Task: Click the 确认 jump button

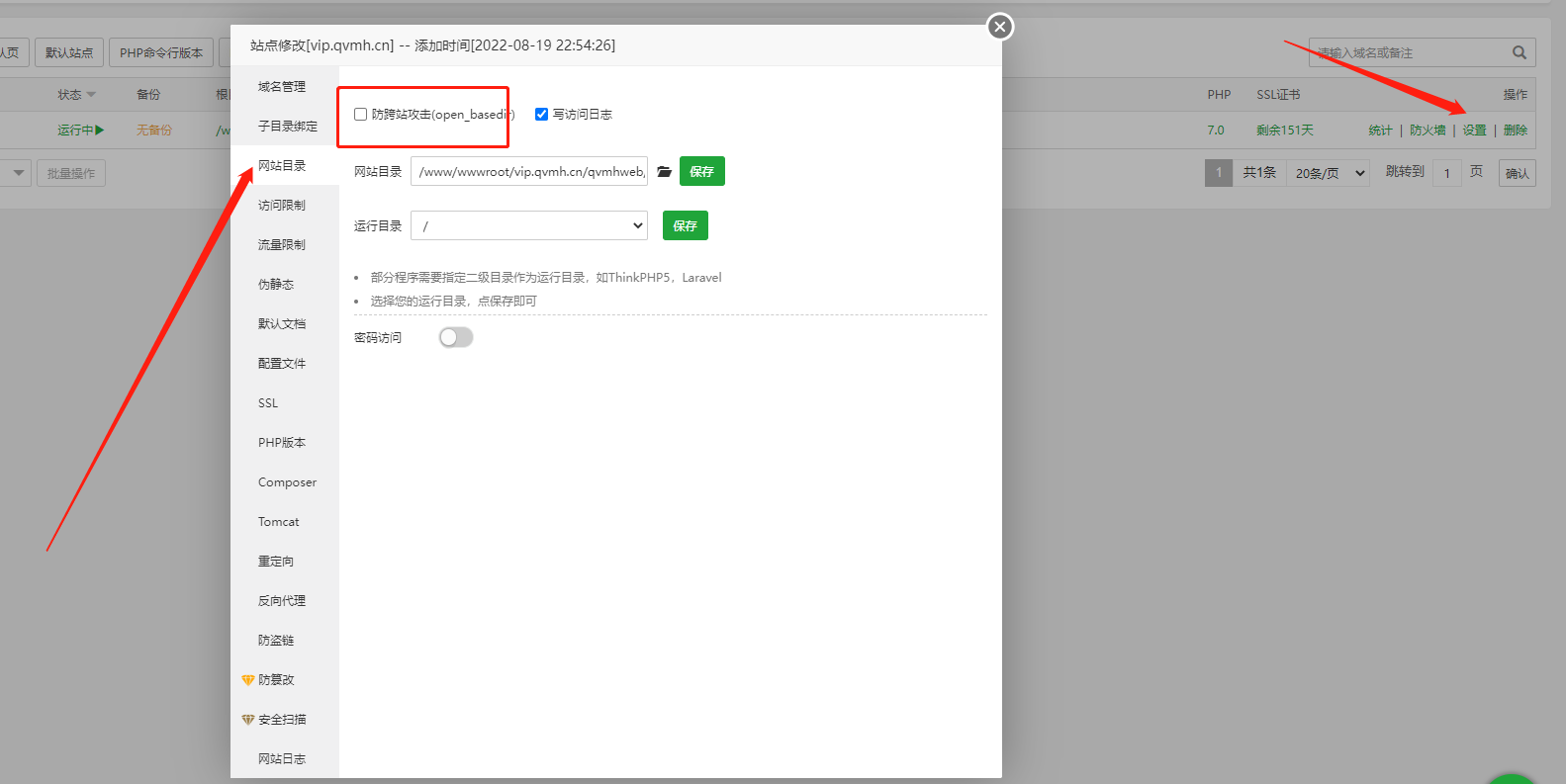Action: [x=1518, y=173]
